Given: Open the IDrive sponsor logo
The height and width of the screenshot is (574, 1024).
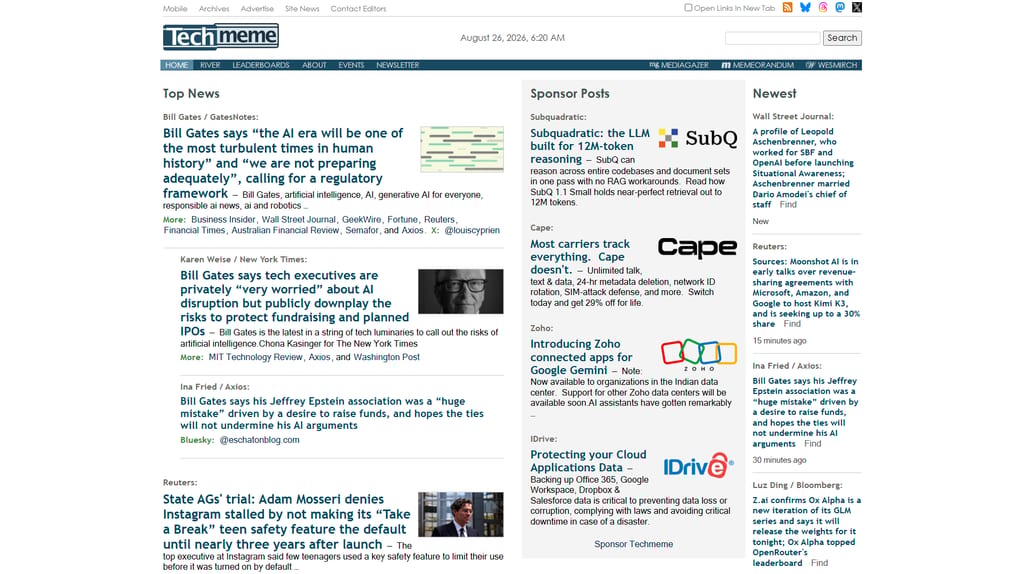Looking at the screenshot, I should [698, 466].
